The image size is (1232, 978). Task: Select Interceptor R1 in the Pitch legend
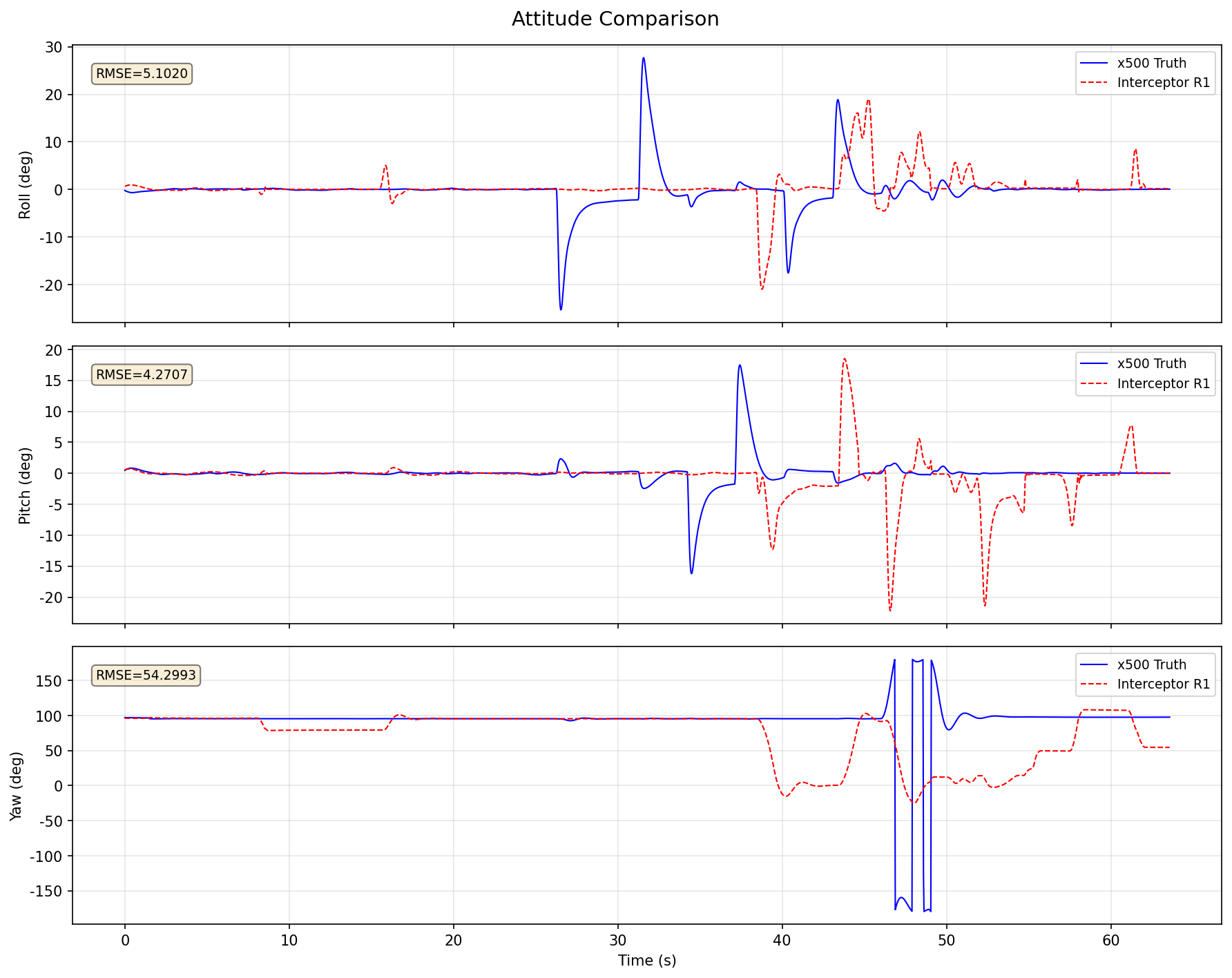pos(1164,383)
